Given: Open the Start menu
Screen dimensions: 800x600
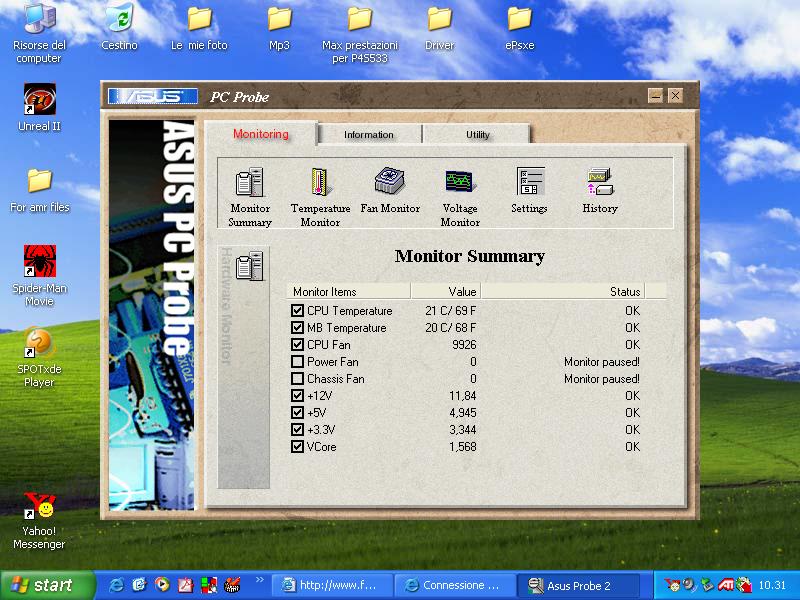Looking at the screenshot, I should tap(47, 585).
